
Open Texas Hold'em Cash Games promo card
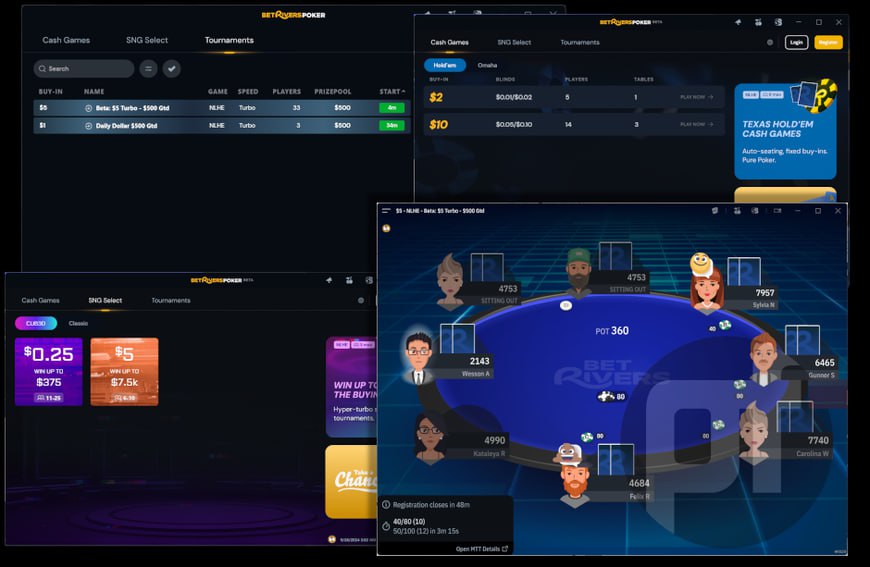point(785,131)
